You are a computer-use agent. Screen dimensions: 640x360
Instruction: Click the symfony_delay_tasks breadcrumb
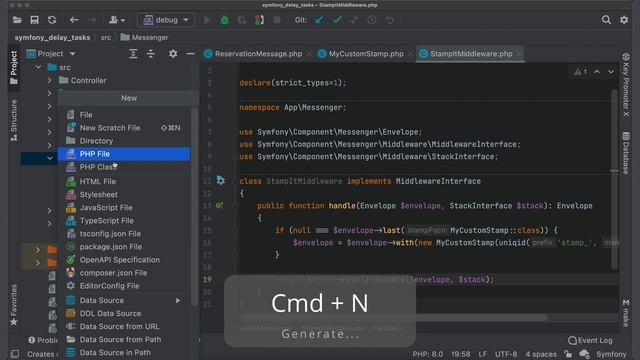(52, 38)
